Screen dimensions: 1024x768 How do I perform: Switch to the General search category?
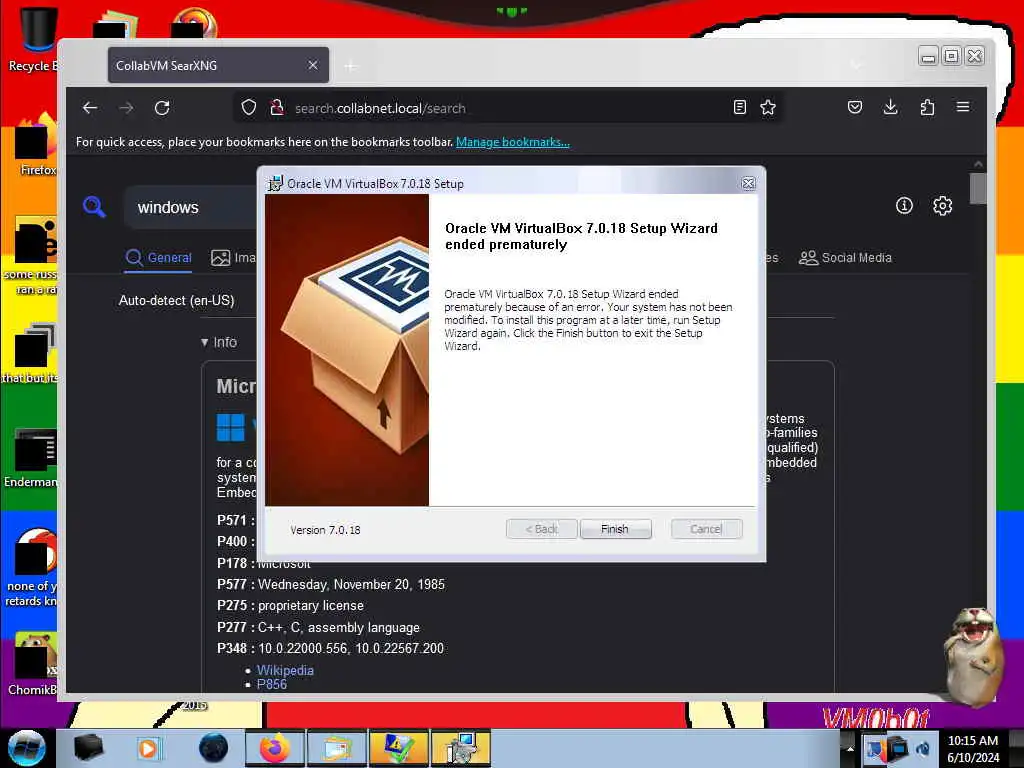(159, 257)
